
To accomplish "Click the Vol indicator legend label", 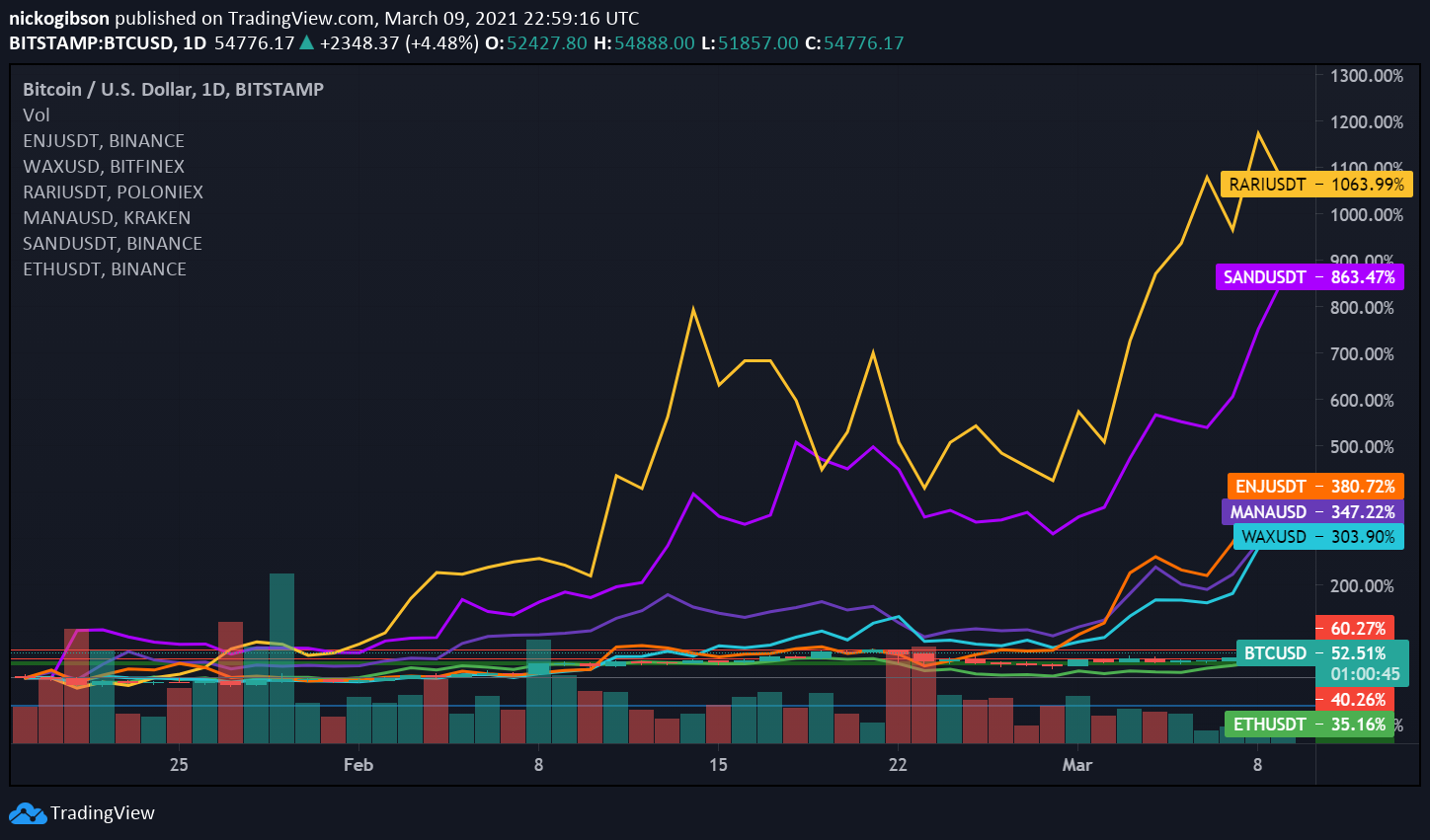I will click(37, 115).
